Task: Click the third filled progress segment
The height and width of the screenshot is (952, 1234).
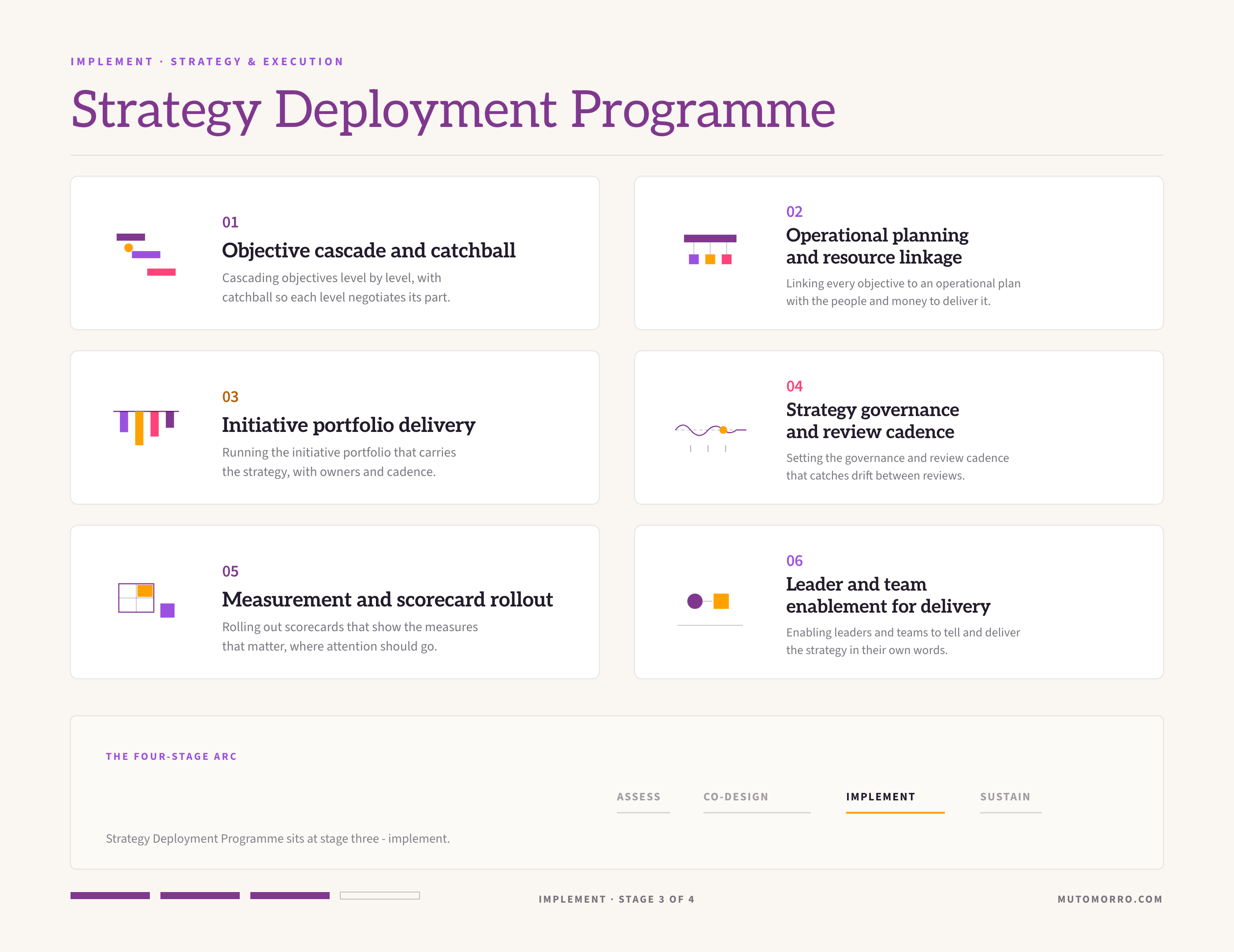Action: [290, 896]
